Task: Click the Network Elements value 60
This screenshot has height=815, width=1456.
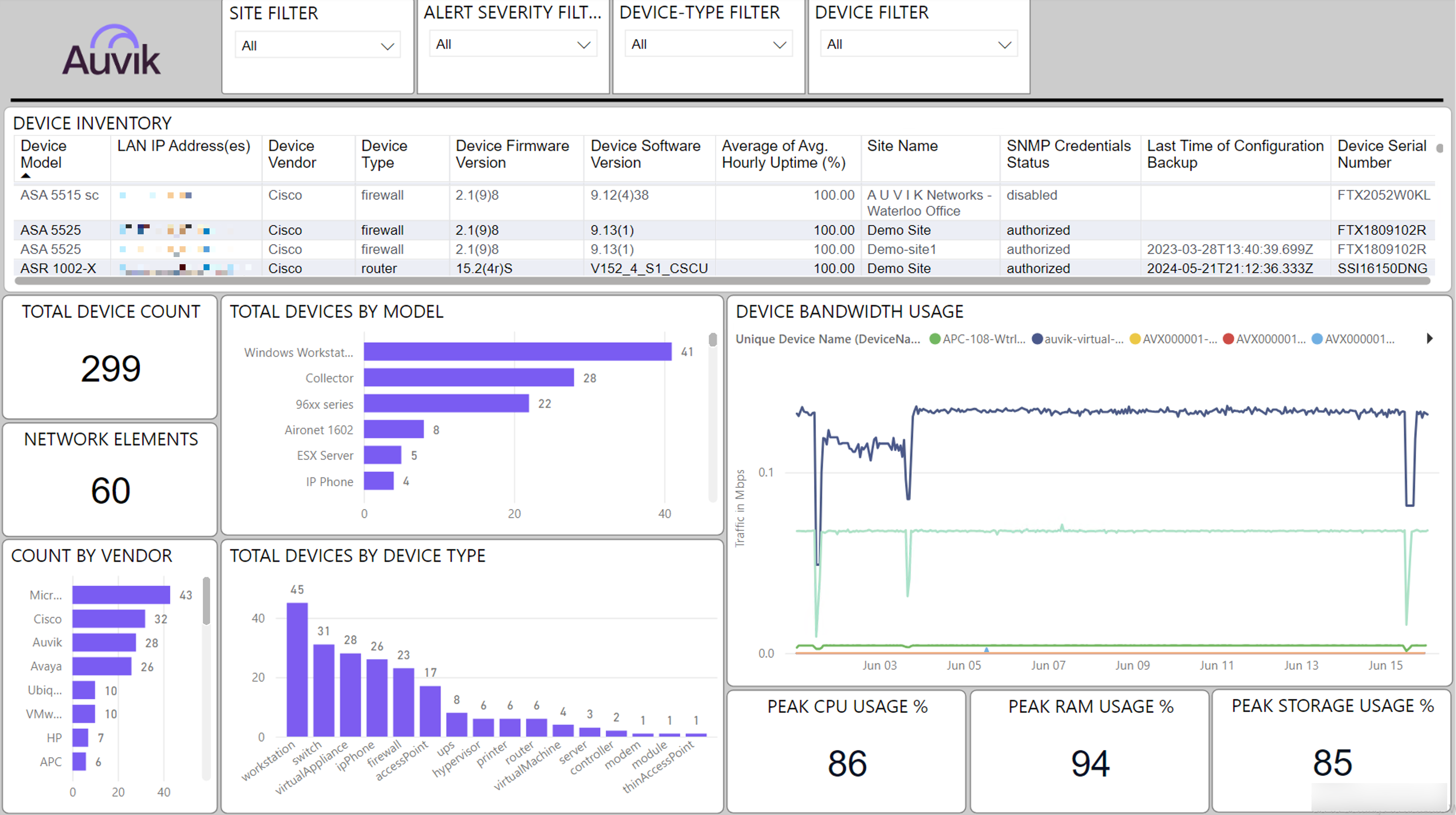Action: [x=111, y=490]
